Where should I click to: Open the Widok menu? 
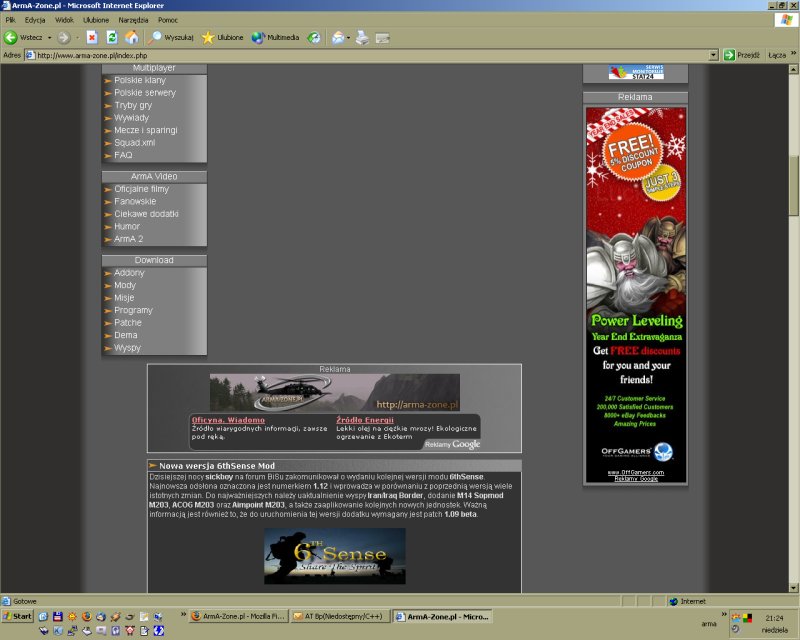(64, 20)
